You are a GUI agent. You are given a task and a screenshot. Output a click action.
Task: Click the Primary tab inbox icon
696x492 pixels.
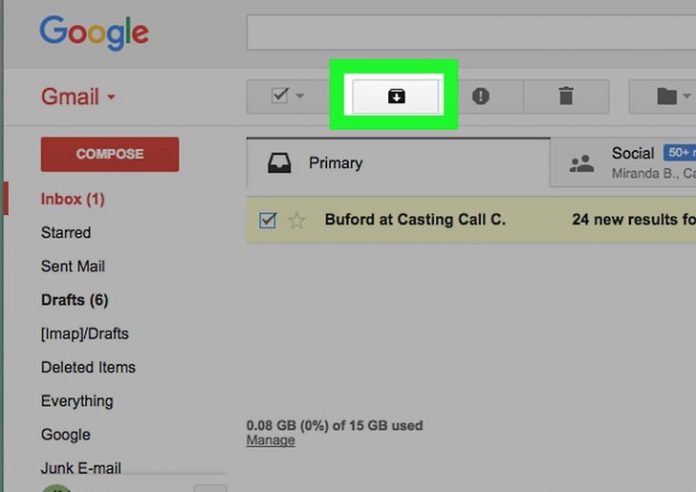coord(280,163)
